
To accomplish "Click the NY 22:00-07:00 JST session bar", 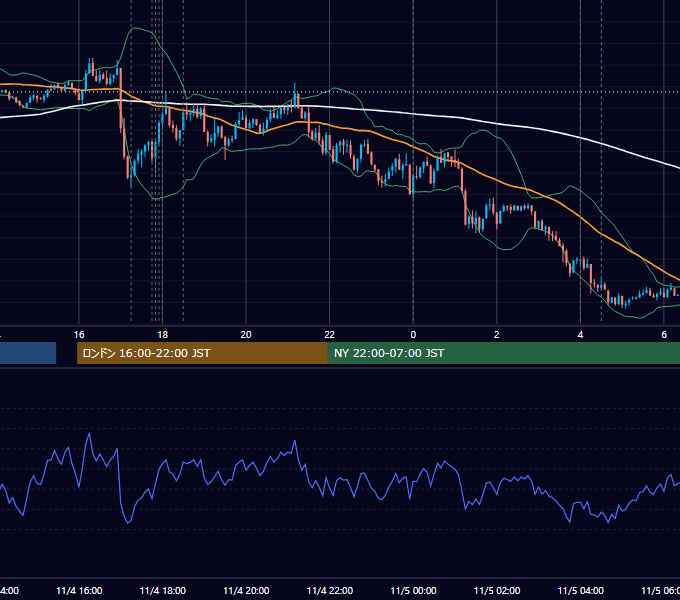I will (x=503, y=353).
